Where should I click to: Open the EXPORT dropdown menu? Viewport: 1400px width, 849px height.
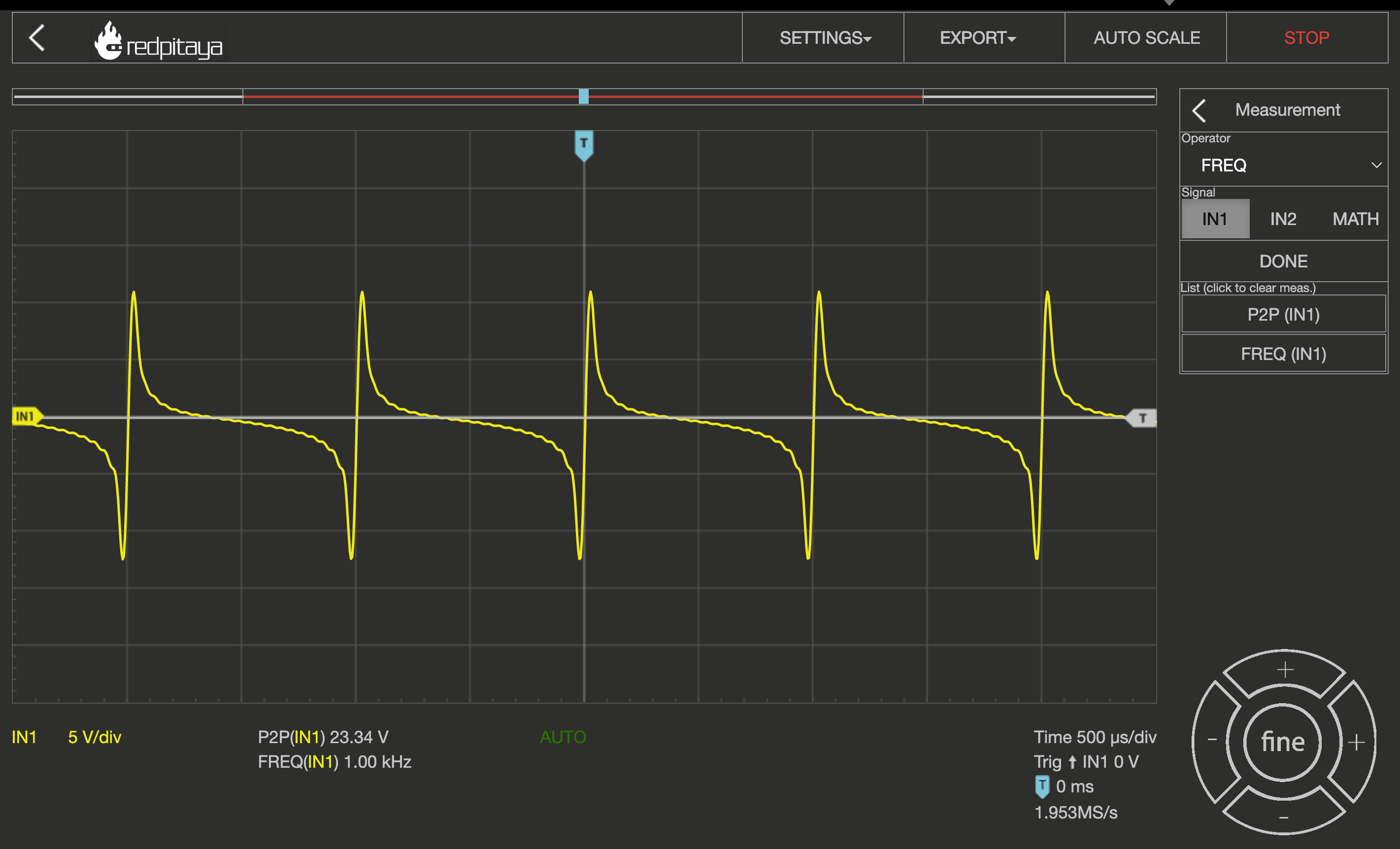[x=984, y=38]
